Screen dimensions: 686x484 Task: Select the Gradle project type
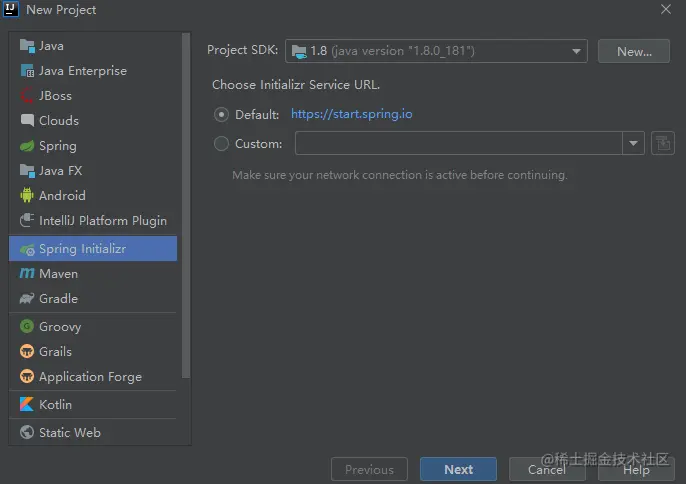pos(93,299)
